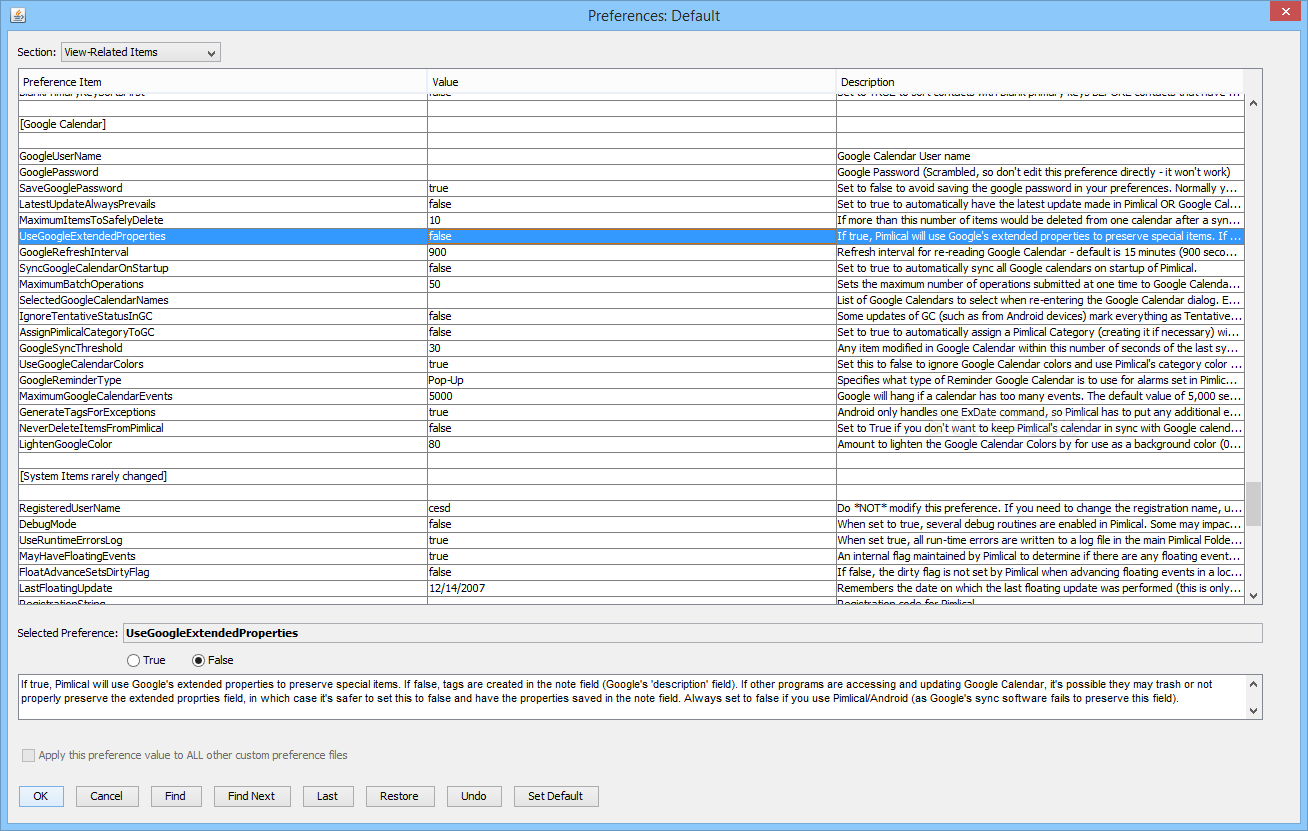Click the Undo button
1308x831 pixels.
point(474,796)
